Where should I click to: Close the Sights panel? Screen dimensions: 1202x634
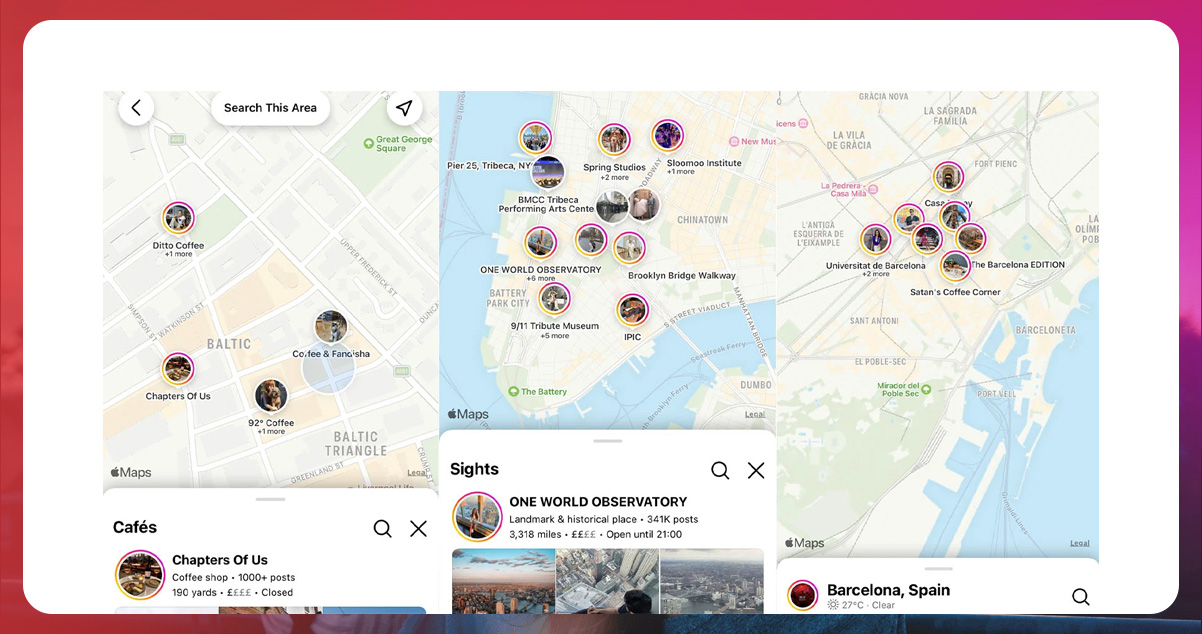756,470
